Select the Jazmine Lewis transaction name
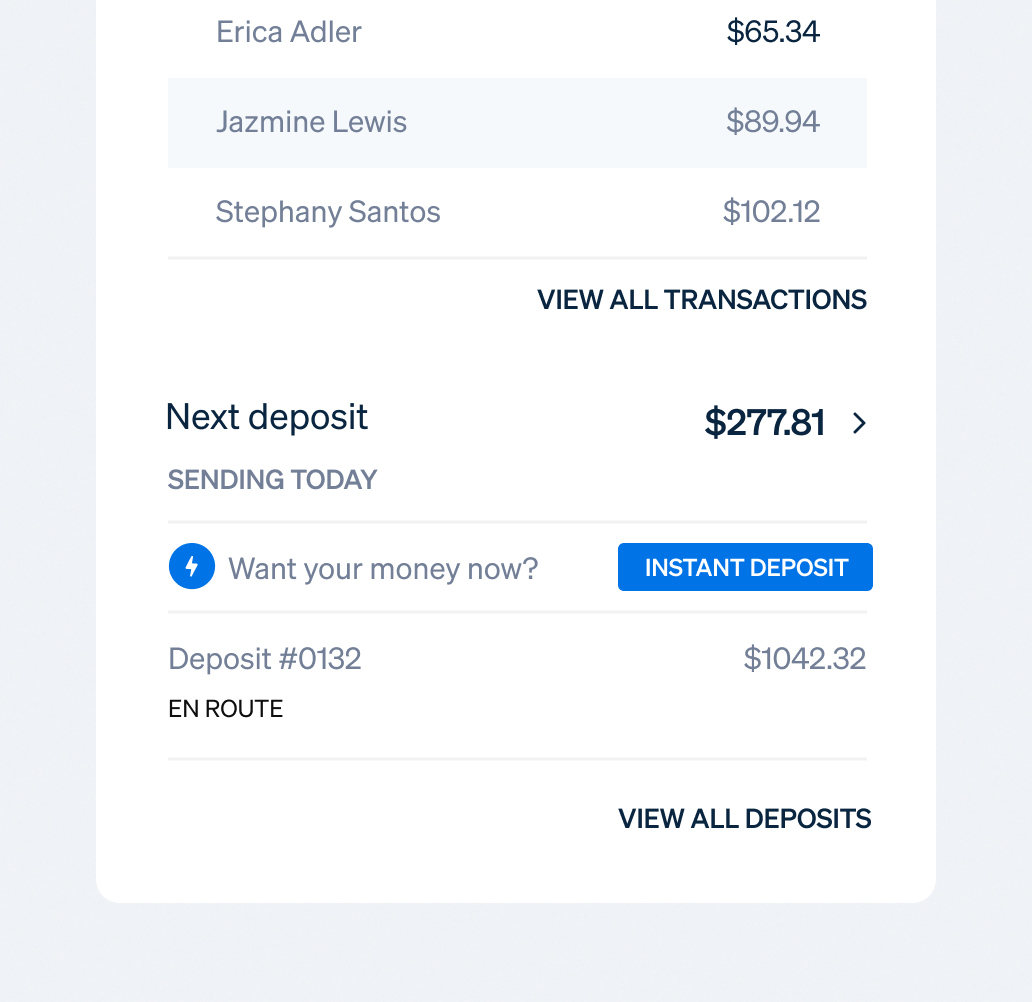This screenshot has height=1002, width=1032. (x=311, y=123)
